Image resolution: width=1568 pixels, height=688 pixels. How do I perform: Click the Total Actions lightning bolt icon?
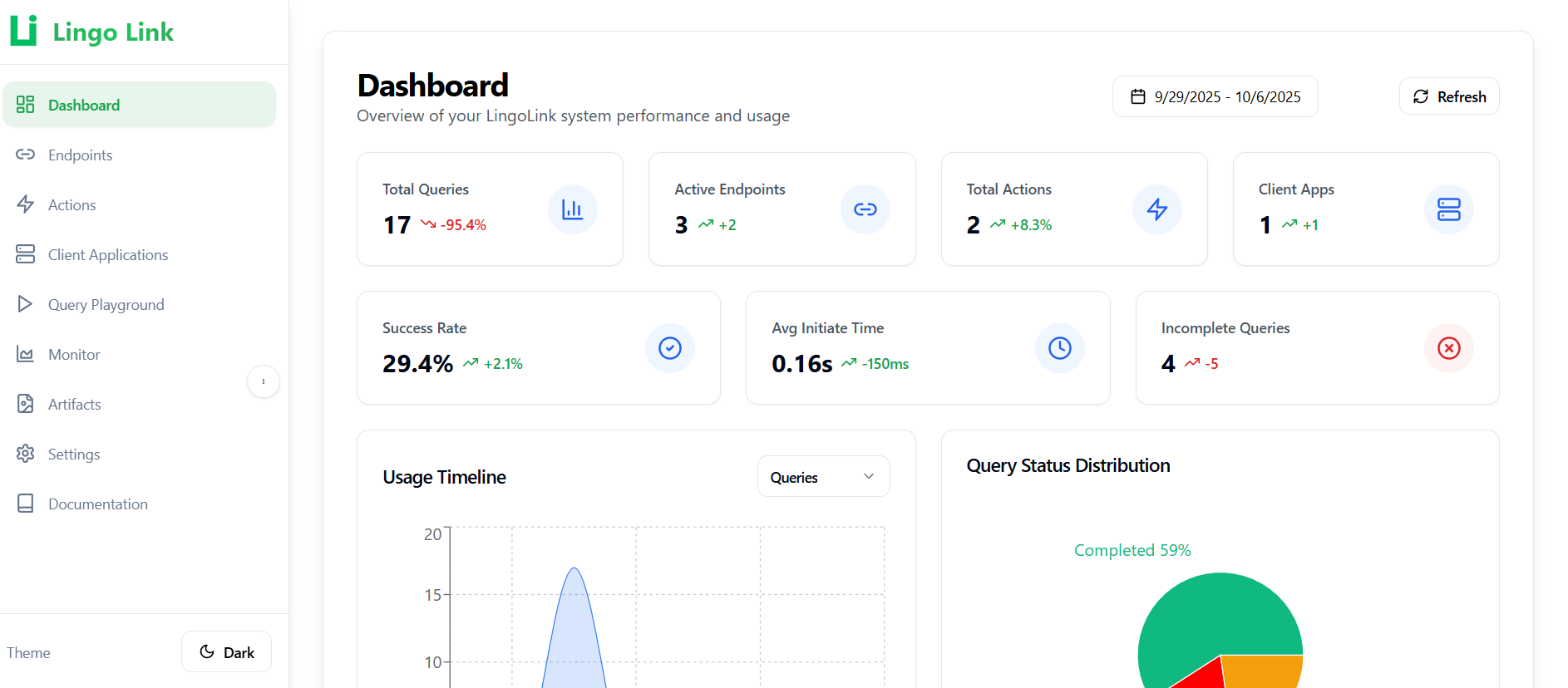1156,209
